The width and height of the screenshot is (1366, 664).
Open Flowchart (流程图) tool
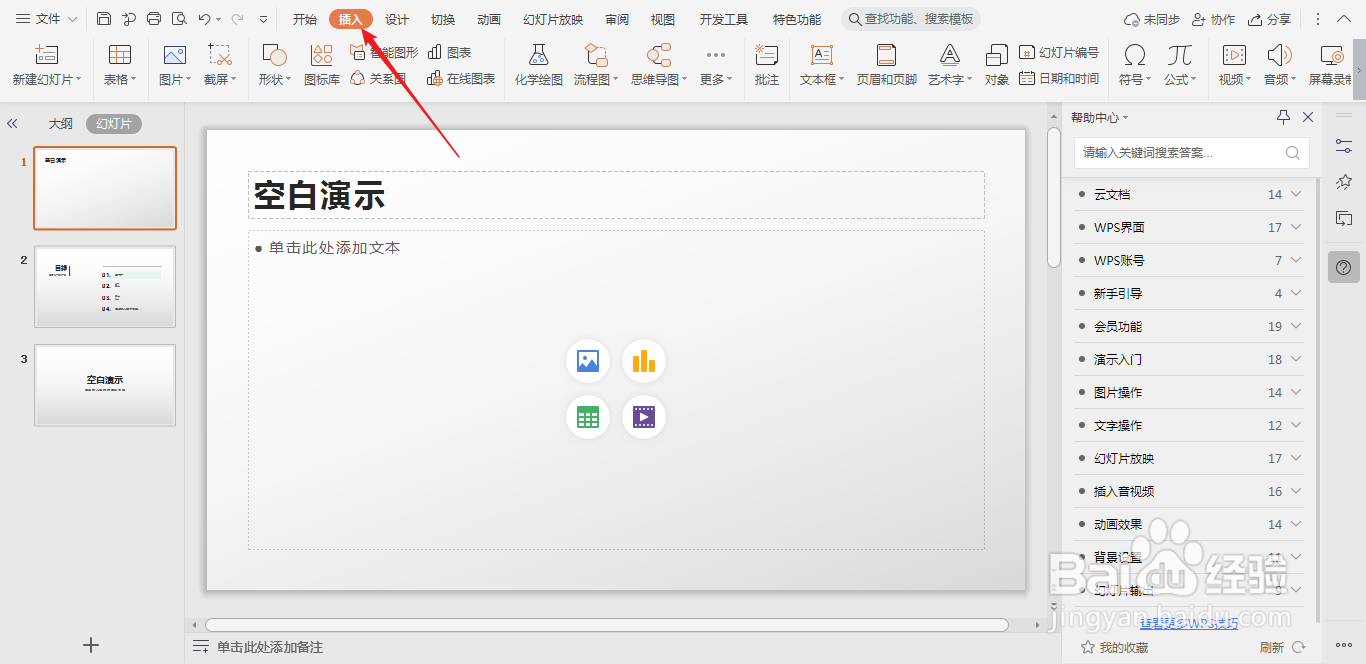596,64
